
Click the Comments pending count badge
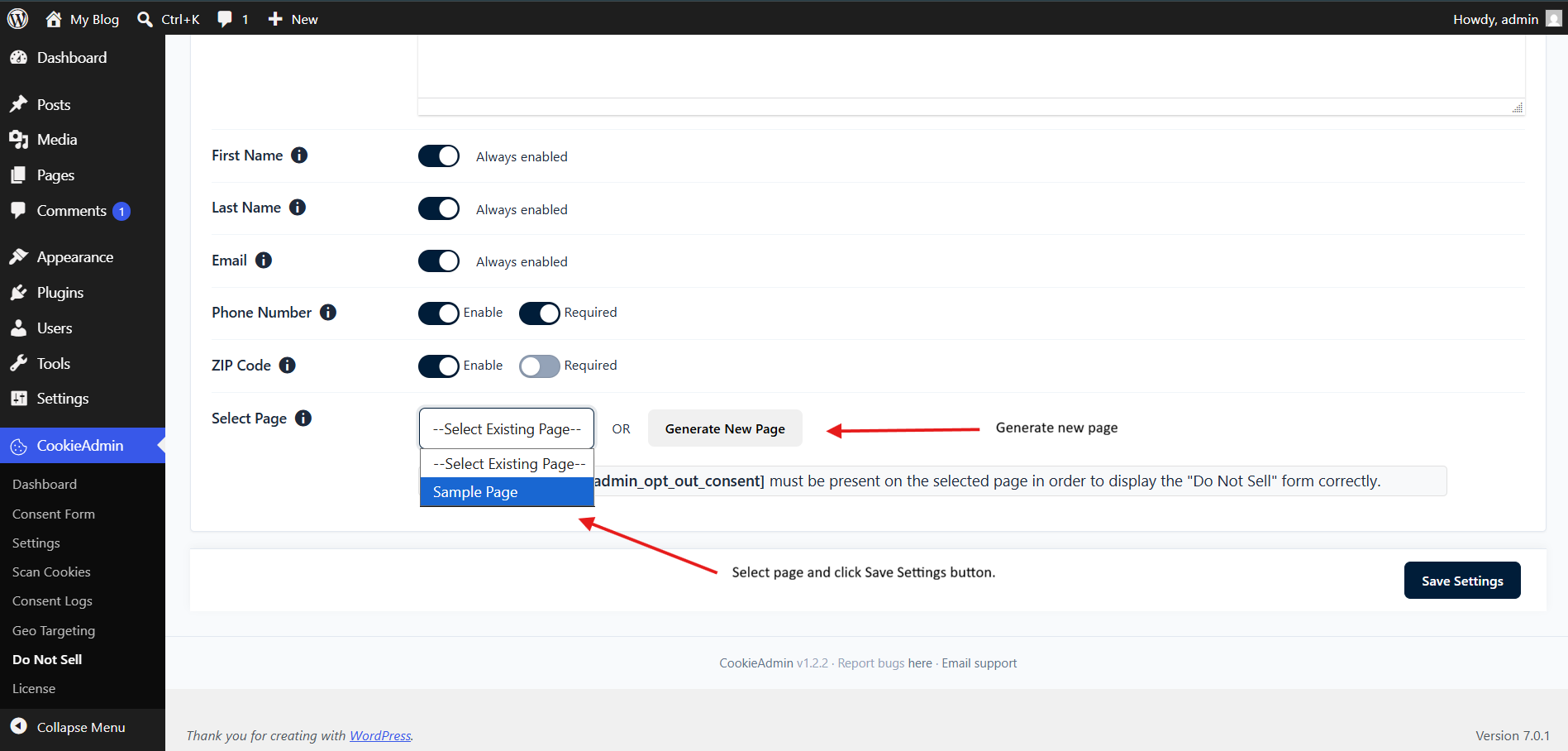(122, 211)
